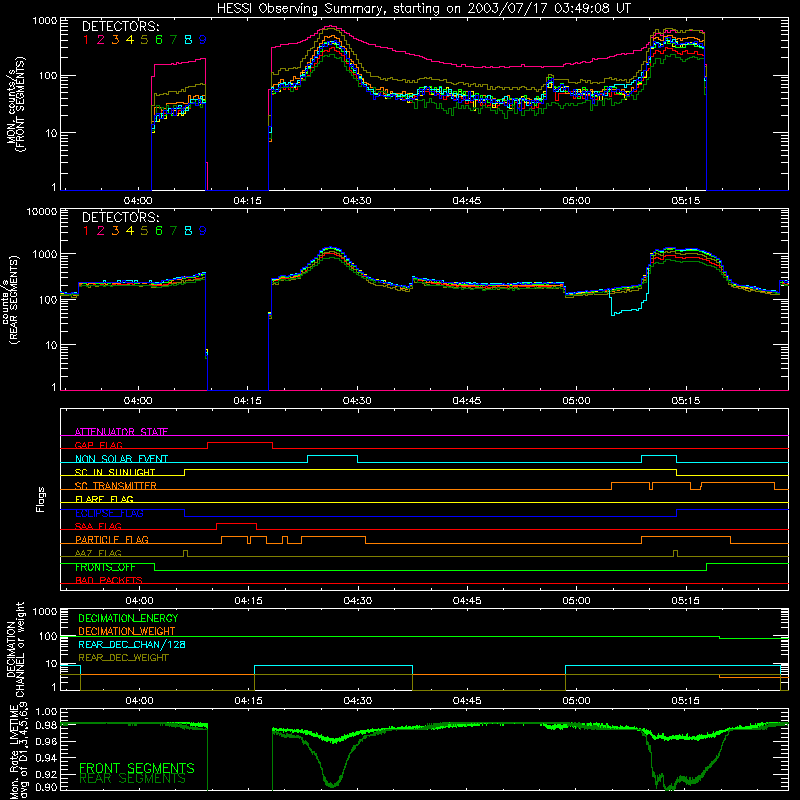Viewport: 800px width, 800px height.
Task: Click the 05:15 tick under the front segments plot
Action: (686, 201)
